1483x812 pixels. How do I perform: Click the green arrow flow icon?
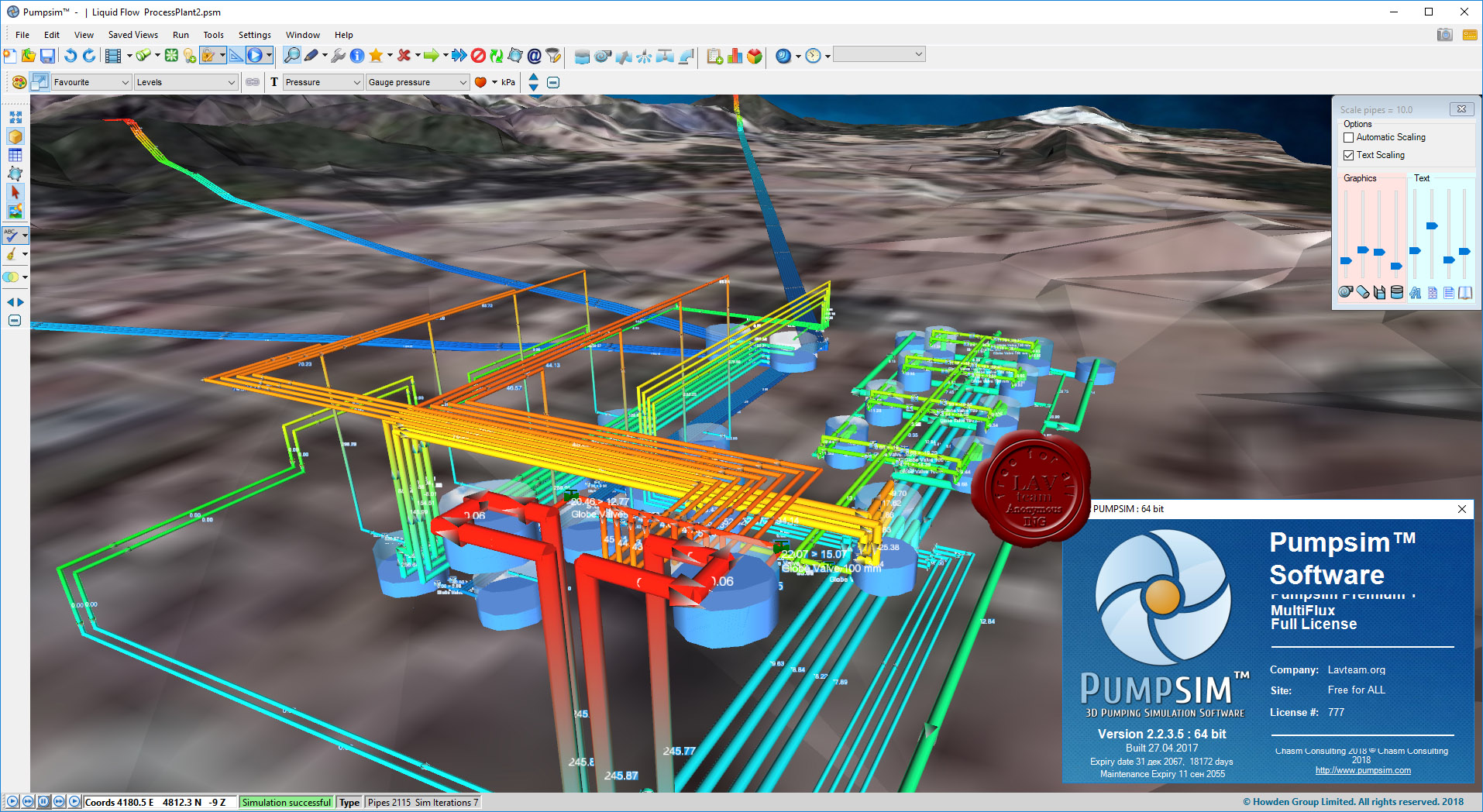coord(432,56)
